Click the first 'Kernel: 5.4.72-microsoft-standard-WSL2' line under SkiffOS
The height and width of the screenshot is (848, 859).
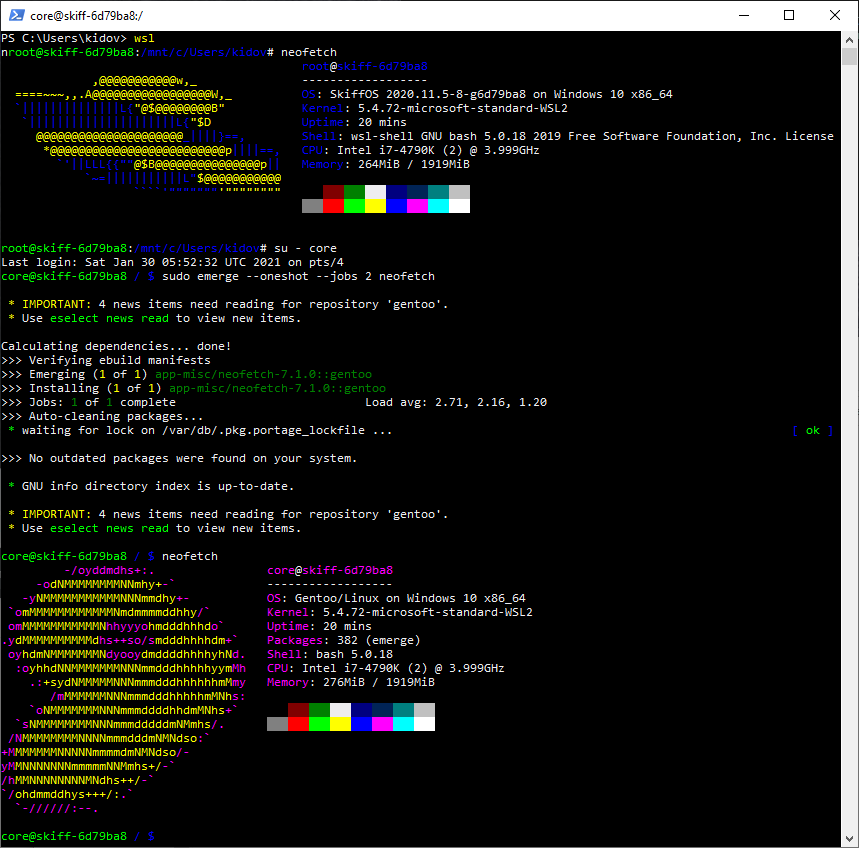point(434,108)
